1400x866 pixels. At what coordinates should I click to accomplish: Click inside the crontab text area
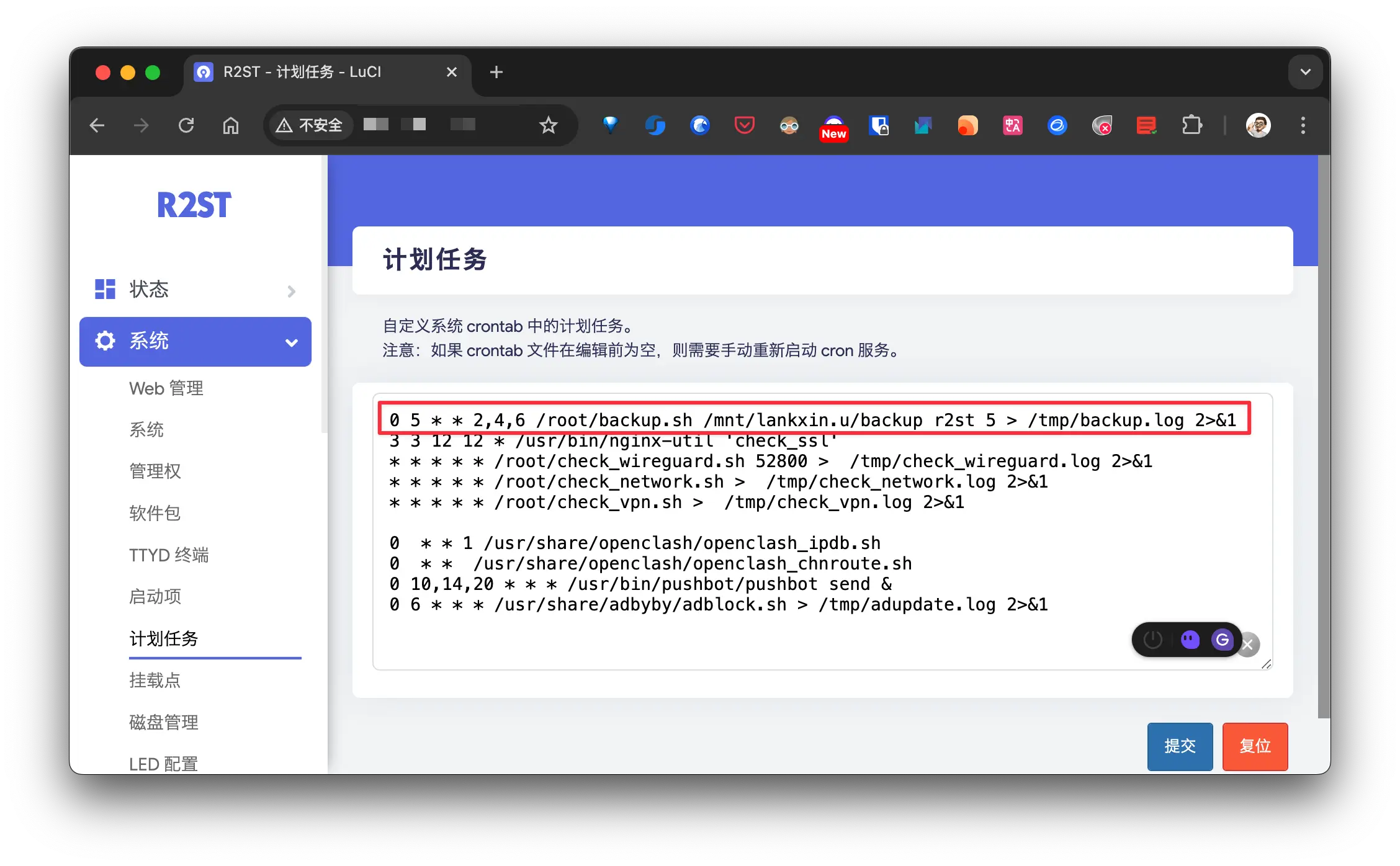(745, 639)
